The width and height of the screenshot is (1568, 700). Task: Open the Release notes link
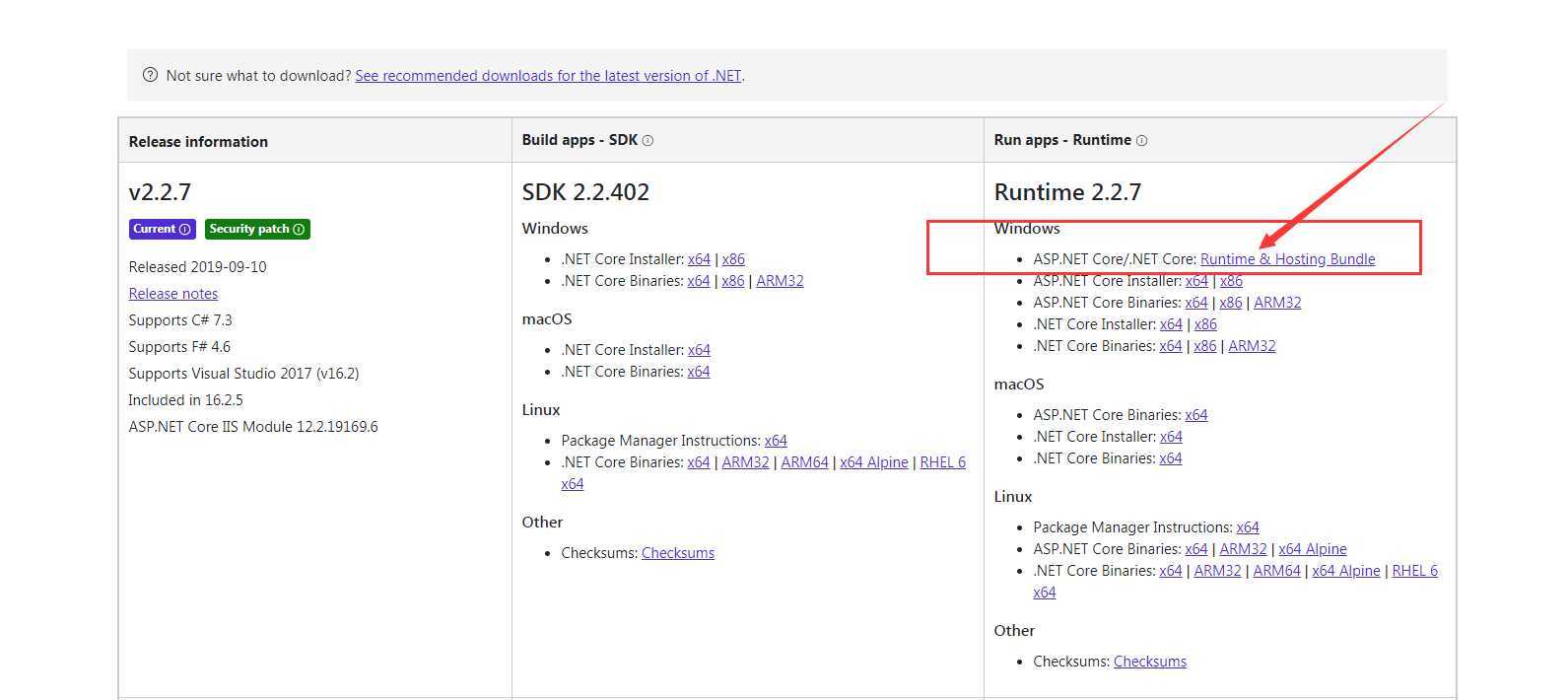(x=173, y=294)
